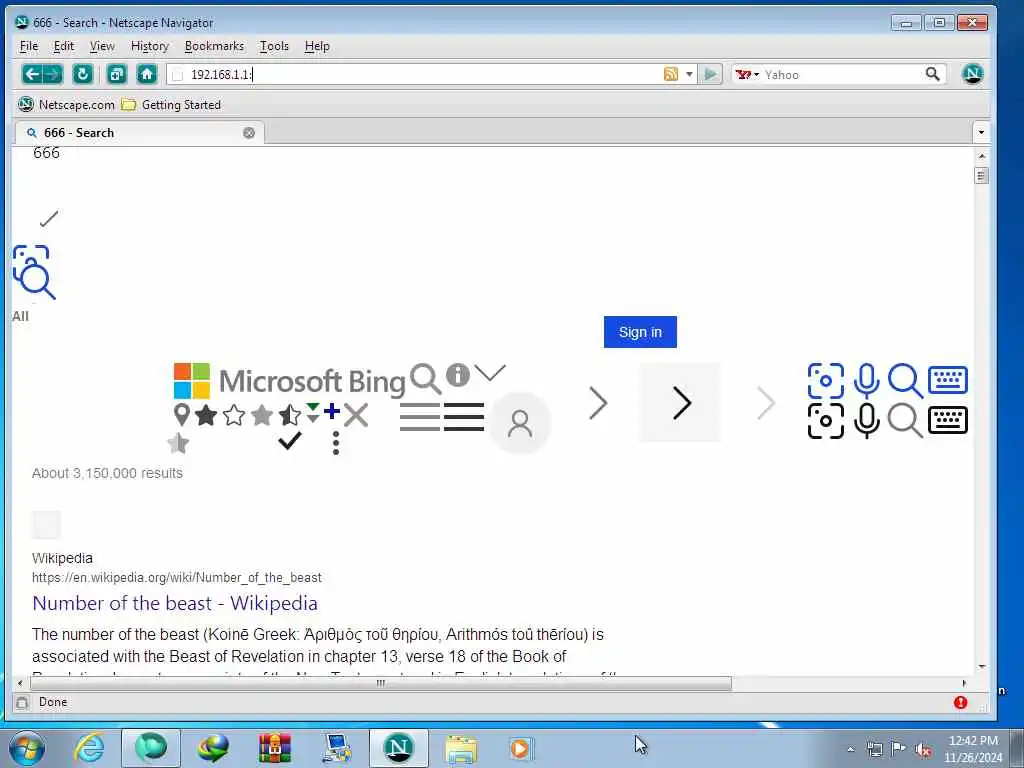This screenshot has width=1024, height=768.
Task: Click the vertical three-dots more icon
Action: pyautogui.click(x=336, y=443)
